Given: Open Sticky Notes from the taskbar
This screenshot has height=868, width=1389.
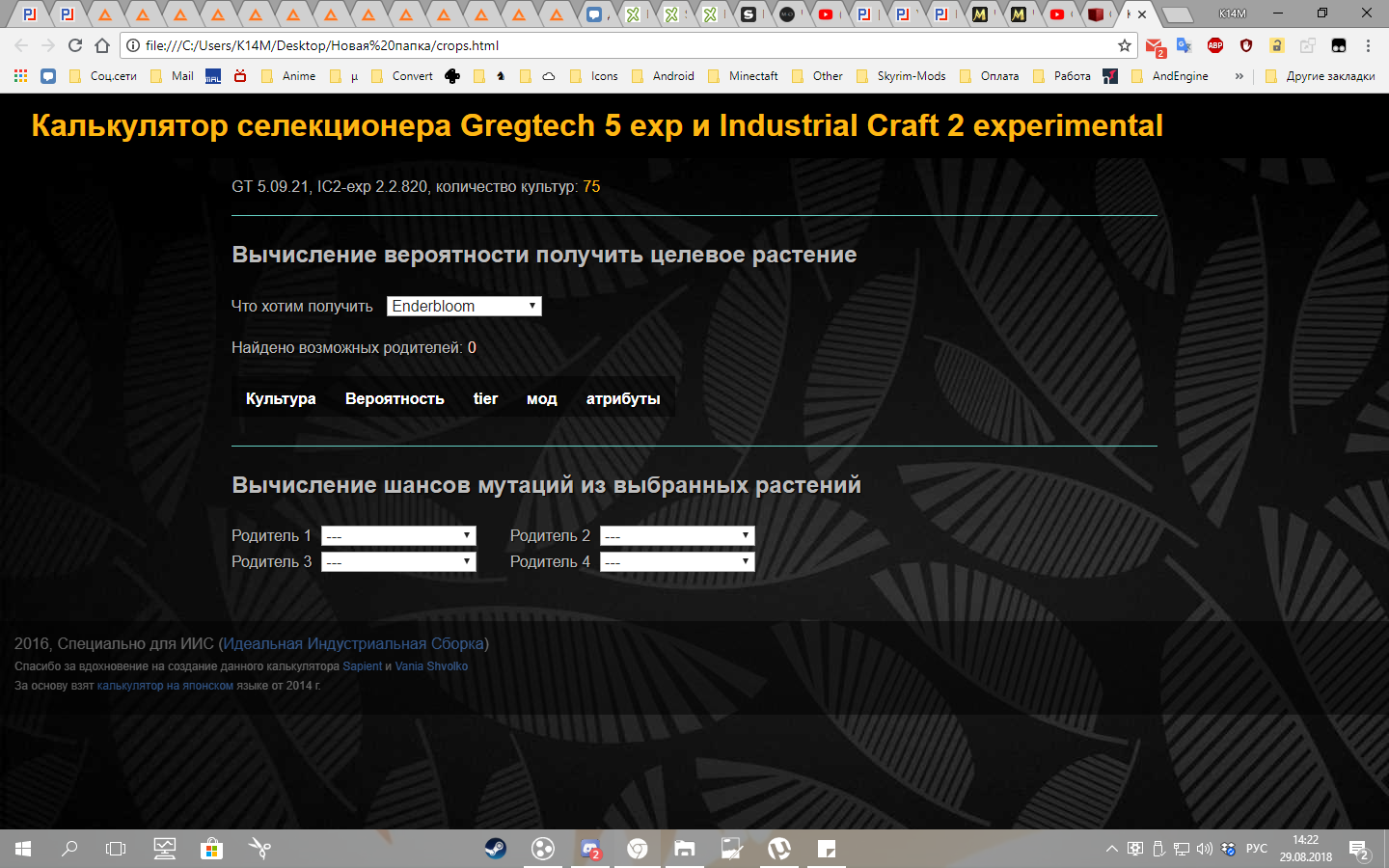Looking at the screenshot, I should pos(827,849).
